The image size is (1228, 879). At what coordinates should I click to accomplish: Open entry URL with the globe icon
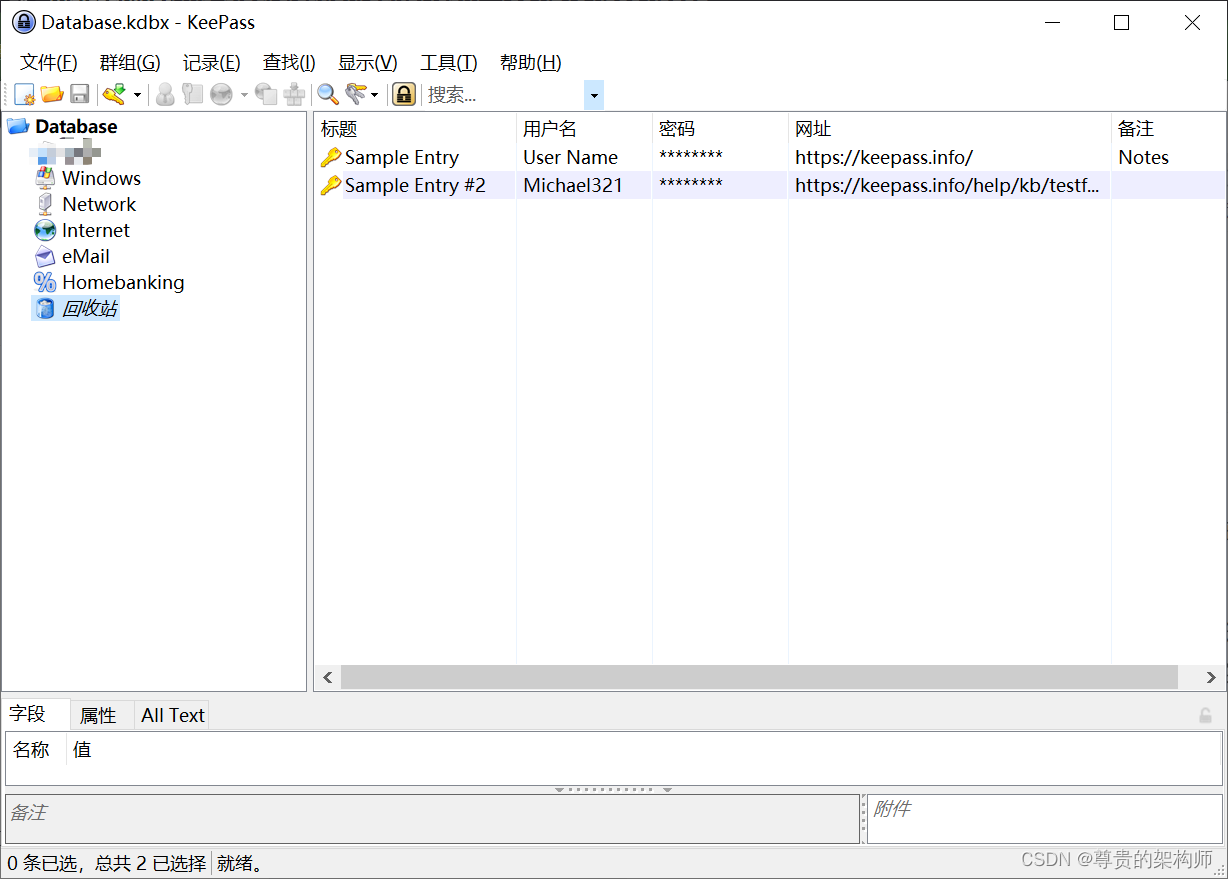[221, 94]
